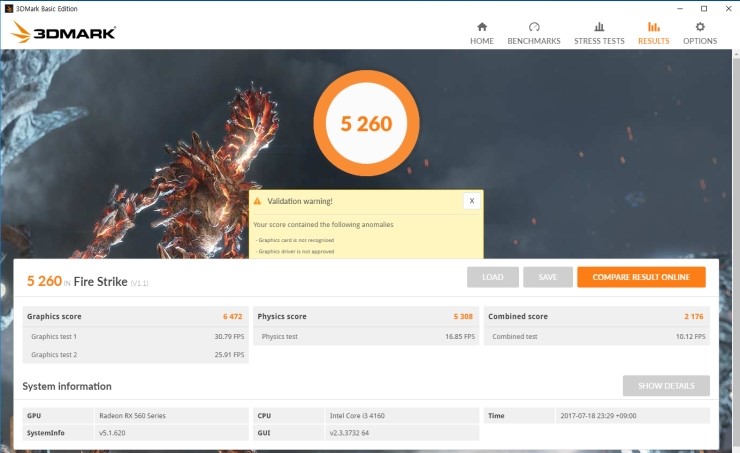Click the Radeon RX 560 Series text

(x=133, y=416)
